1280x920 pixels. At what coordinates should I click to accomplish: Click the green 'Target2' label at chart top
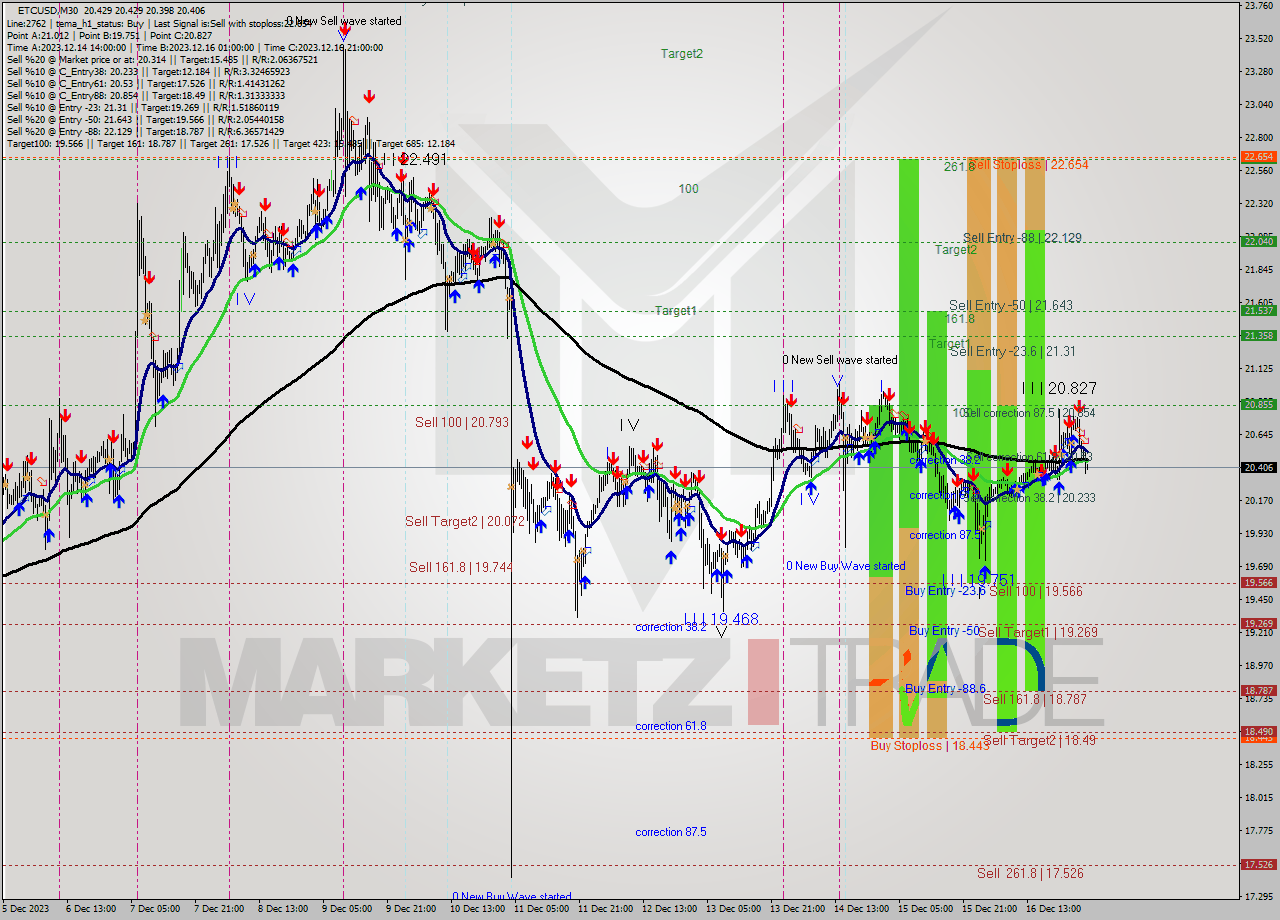tap(682, 54)
